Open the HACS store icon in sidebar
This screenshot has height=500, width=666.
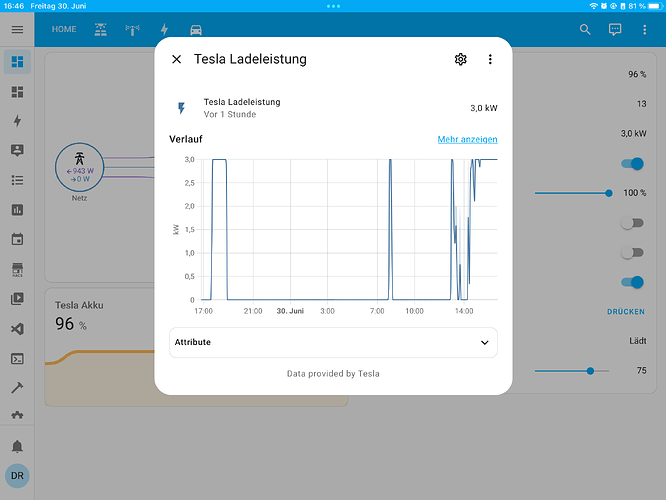coord(17,270)
